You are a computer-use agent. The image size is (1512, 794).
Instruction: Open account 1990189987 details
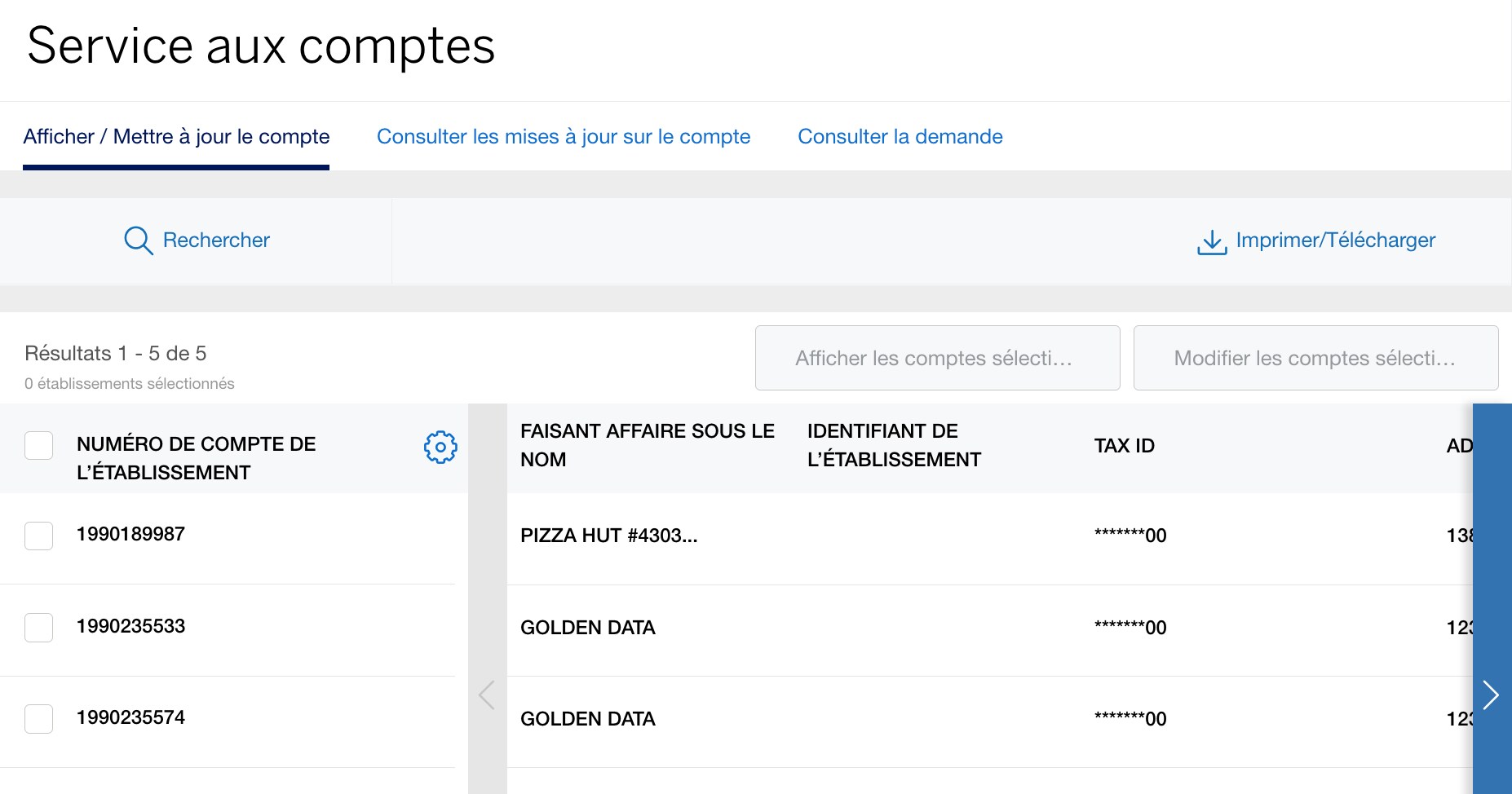coord(131,534)
